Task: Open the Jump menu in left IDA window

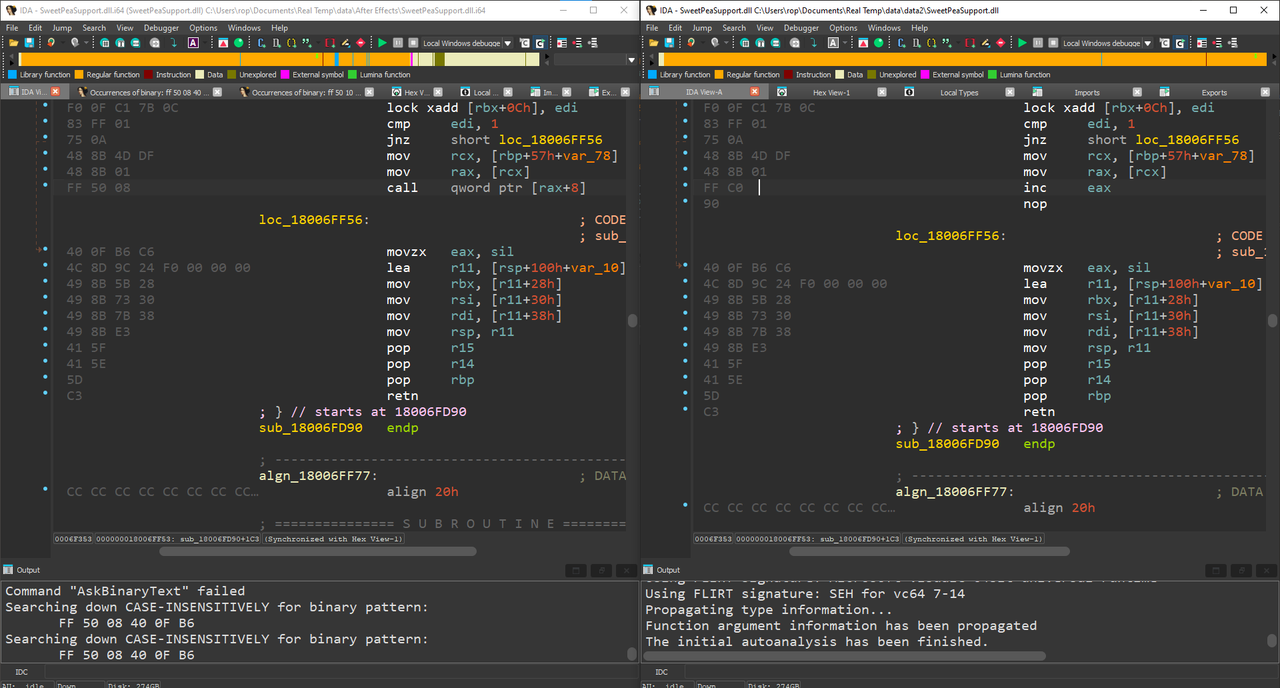Action: [62, 28]
